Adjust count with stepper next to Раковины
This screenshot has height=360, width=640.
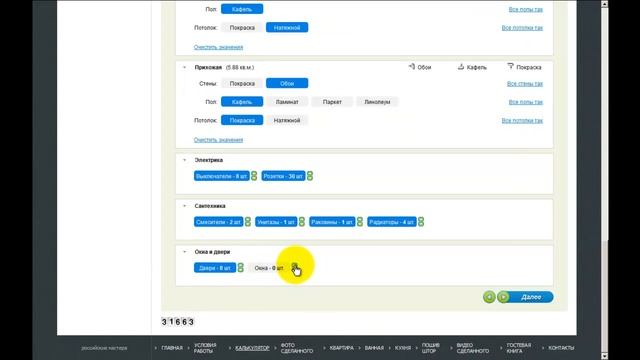[x=360, y=222]
